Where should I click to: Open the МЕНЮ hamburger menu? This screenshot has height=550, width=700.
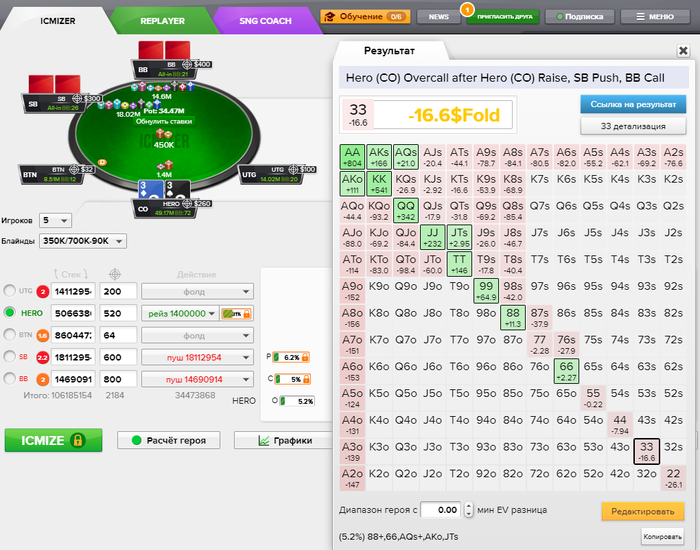tap(654, 17)
